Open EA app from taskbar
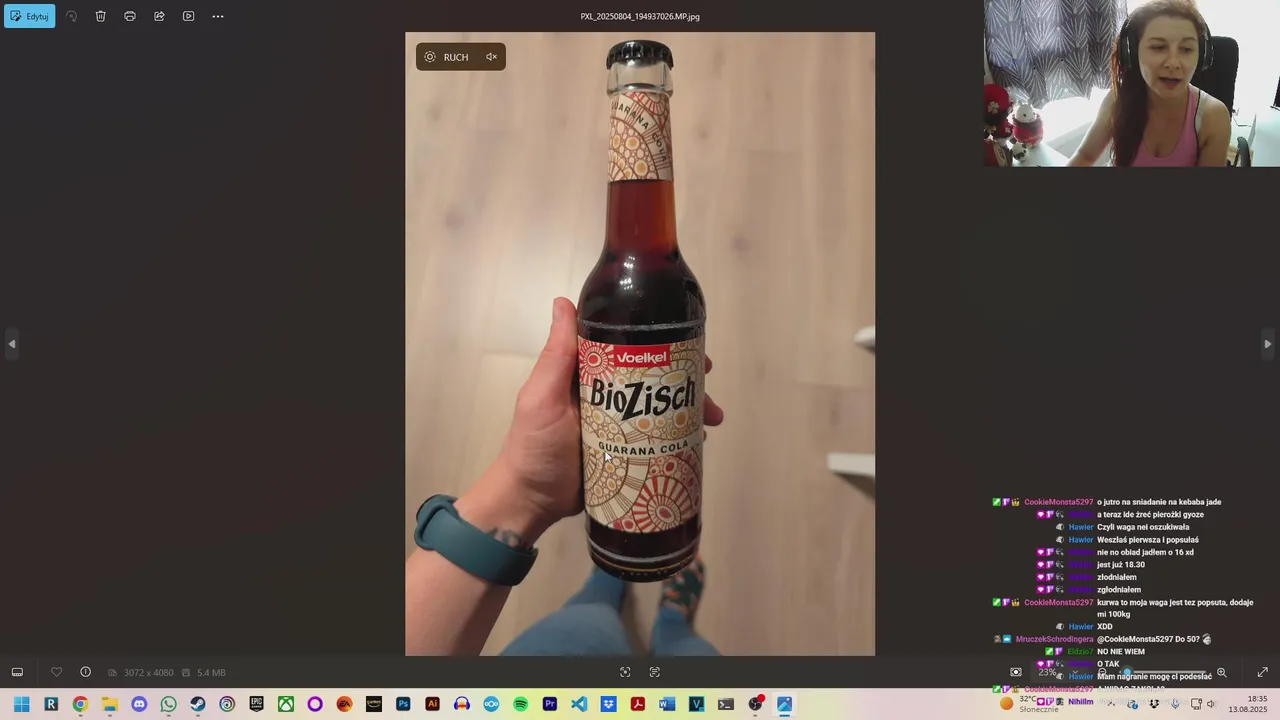This screenshot has width=1280, height=720. coord(344,704)
